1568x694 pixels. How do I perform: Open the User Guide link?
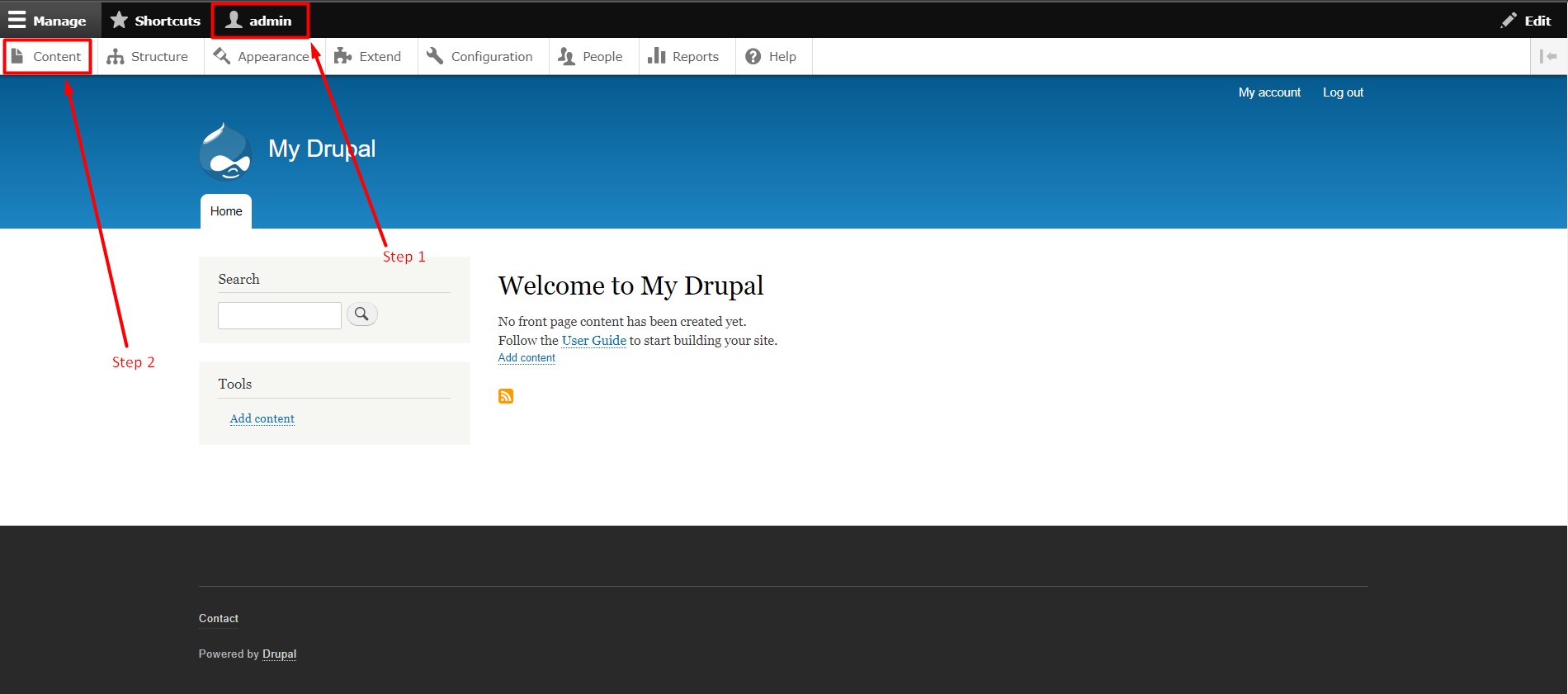pos(594,340)
